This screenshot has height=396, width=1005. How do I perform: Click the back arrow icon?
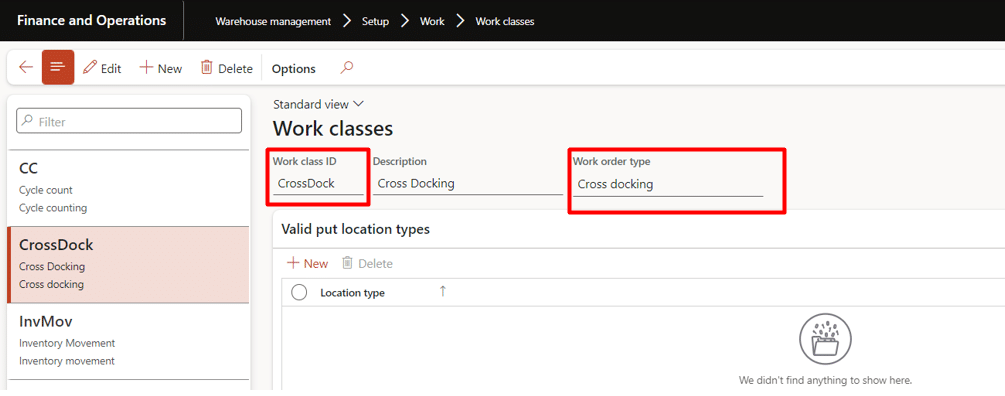(x=26, y=67)
